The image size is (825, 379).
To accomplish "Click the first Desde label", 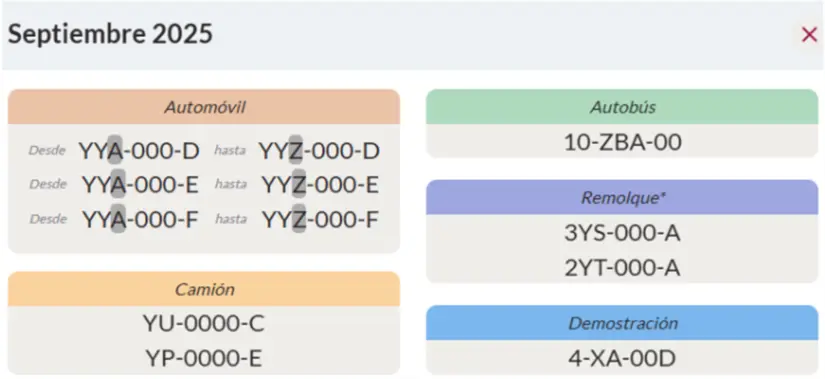I will [47, 151].
